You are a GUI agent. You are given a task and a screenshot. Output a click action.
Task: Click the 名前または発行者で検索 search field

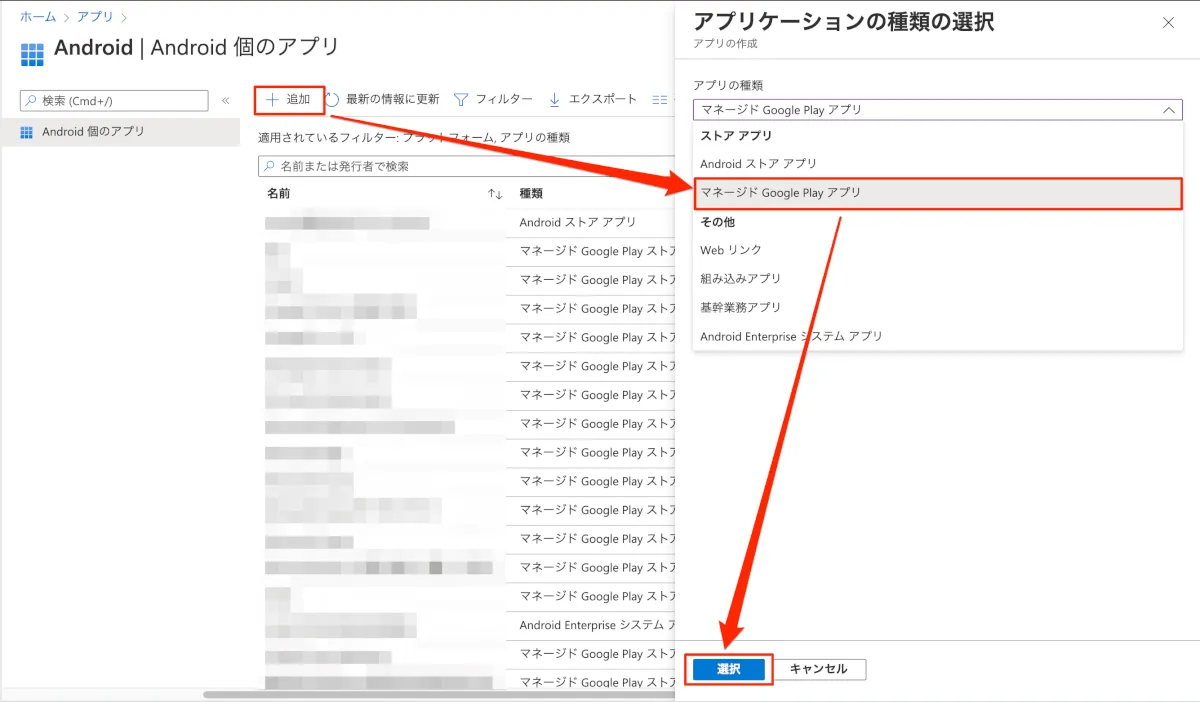point(466,166)
